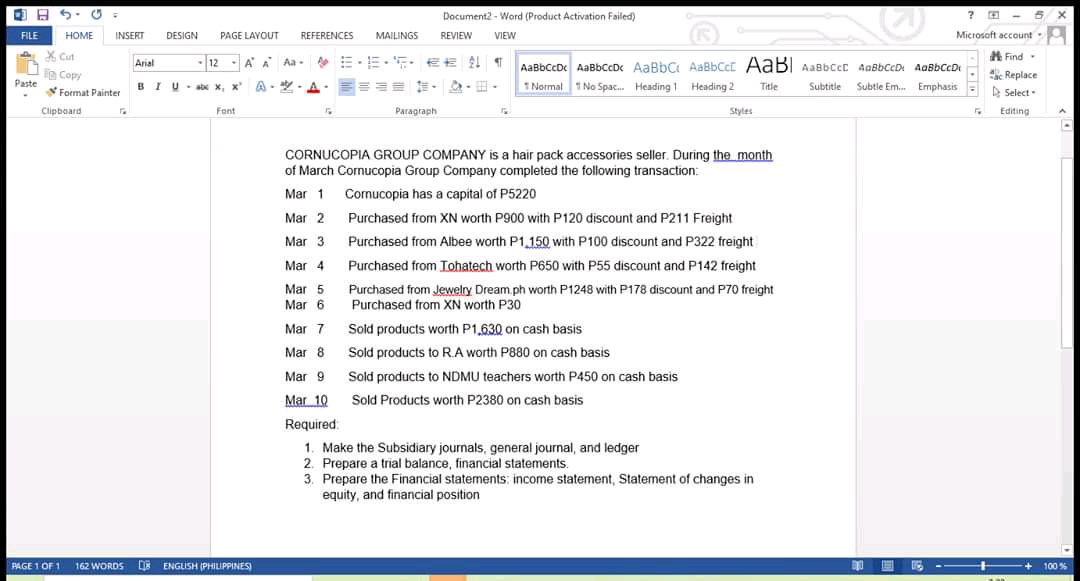Image resolution: width=1080 pixels, height=581 pixels.
Task: Click the proofing errors book icon in status bar
Action: pos(144,566)
